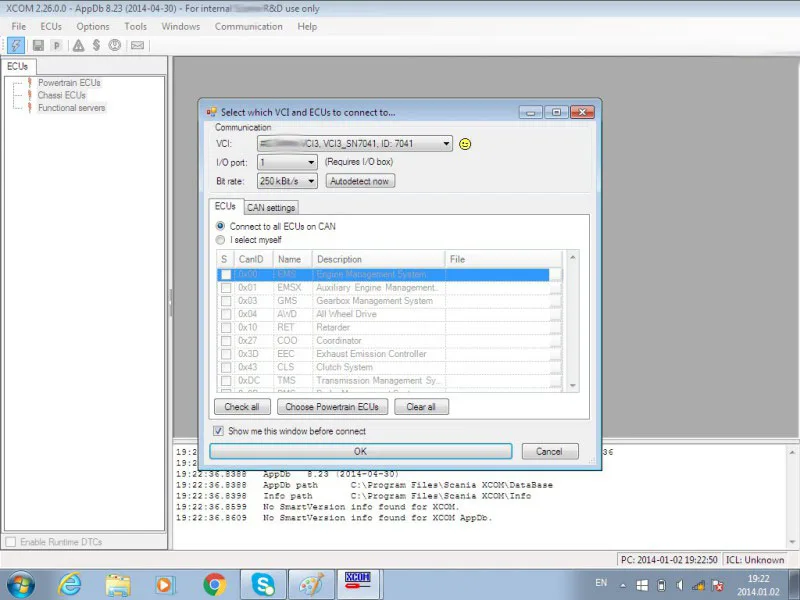Confirm with the OK button
The width and height of the screenshot is (800, 600).
point(360,452)
